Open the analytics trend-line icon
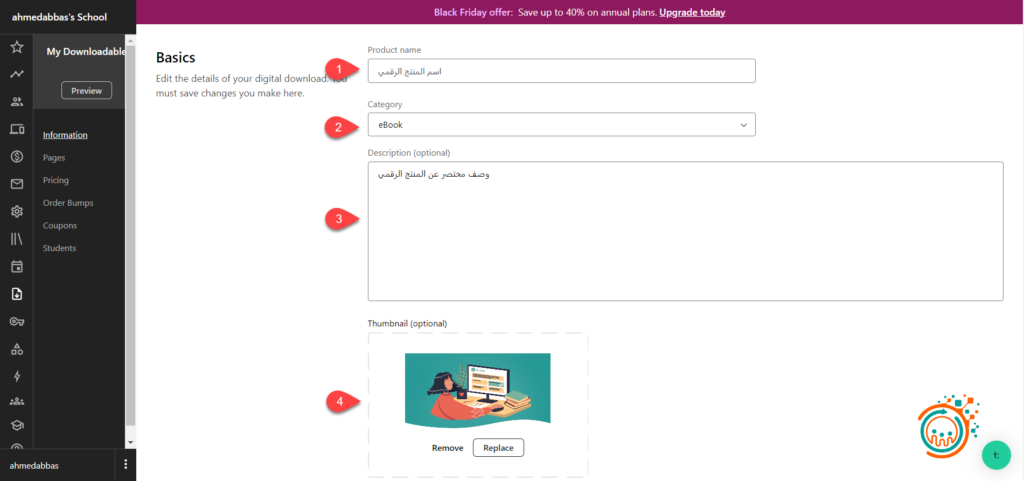 [x=16, y=74]
